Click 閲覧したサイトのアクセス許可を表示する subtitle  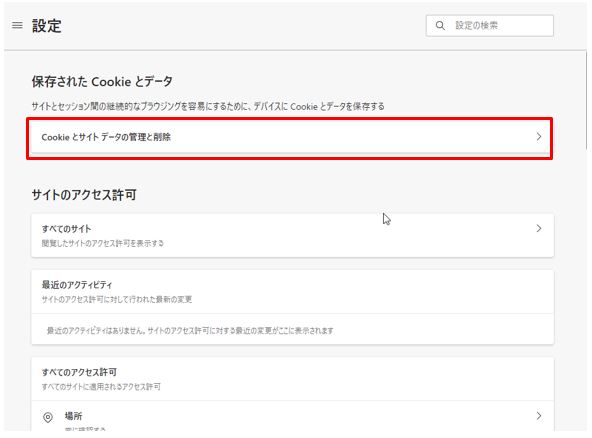coord(103,244)
